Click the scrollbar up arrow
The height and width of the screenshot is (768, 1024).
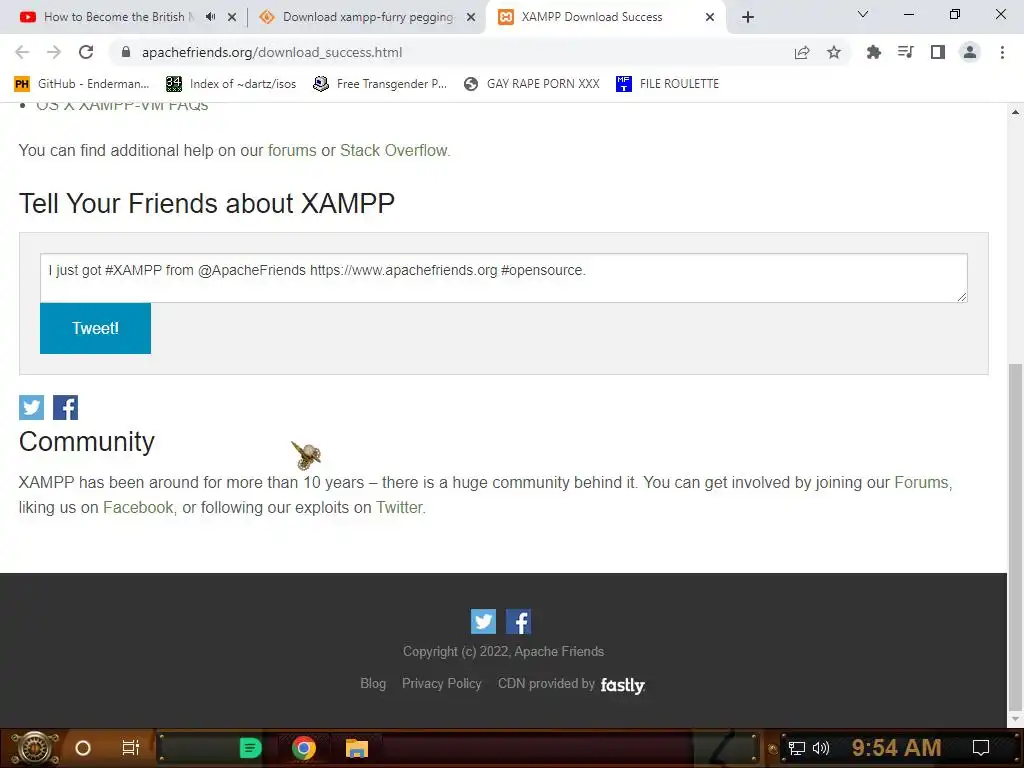(x=1015, y=112)
